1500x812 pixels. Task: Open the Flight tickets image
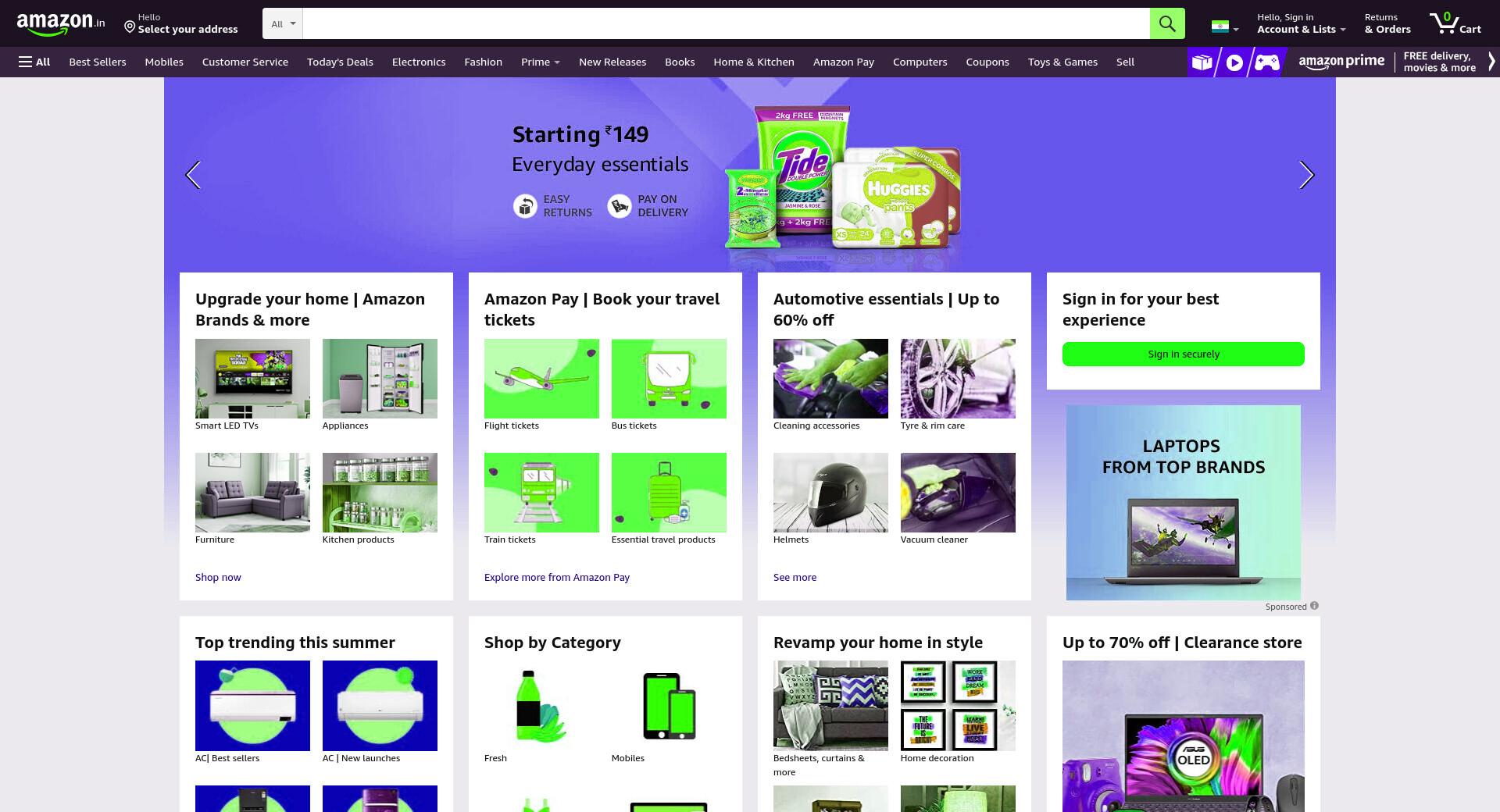tap(541, 379)
